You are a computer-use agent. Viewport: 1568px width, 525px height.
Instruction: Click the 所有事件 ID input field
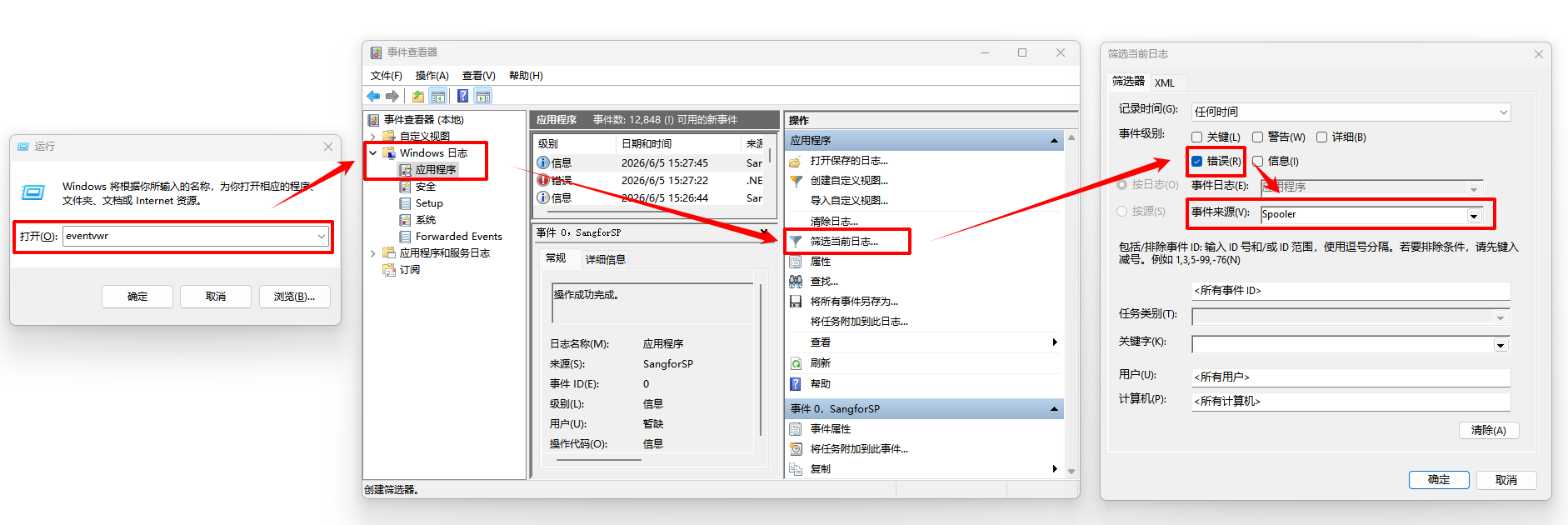pyautogui.click(x=1351, y=291)
